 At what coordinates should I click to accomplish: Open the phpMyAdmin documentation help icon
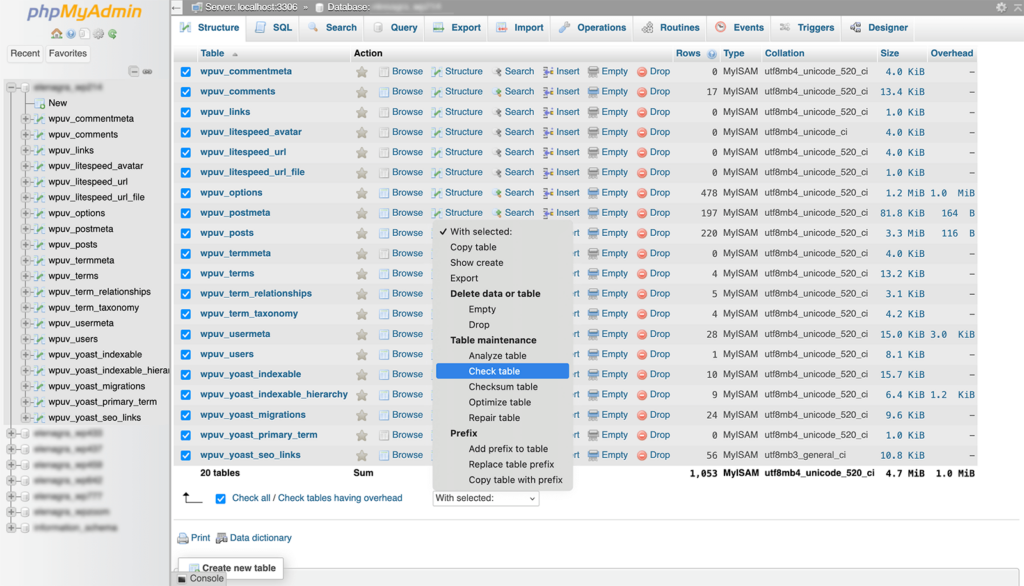click(x=71, y=34)
